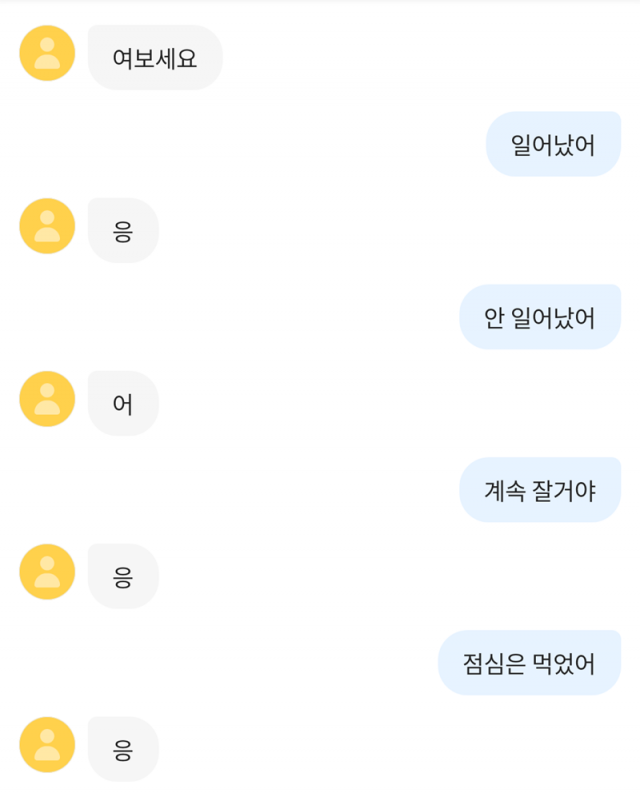The width and height of the screenshot is (640, 797).
Task: Open profile avatar next to the first '응' reply
Action: tap(47, 226)
